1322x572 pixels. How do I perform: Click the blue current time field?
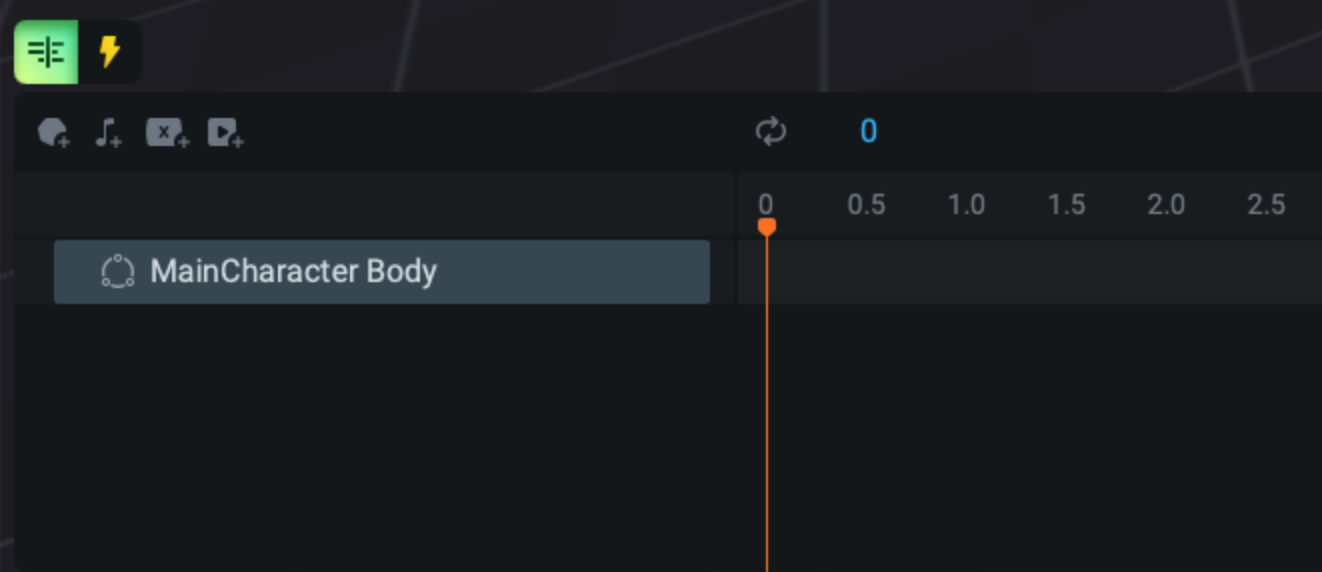[868, 131]
